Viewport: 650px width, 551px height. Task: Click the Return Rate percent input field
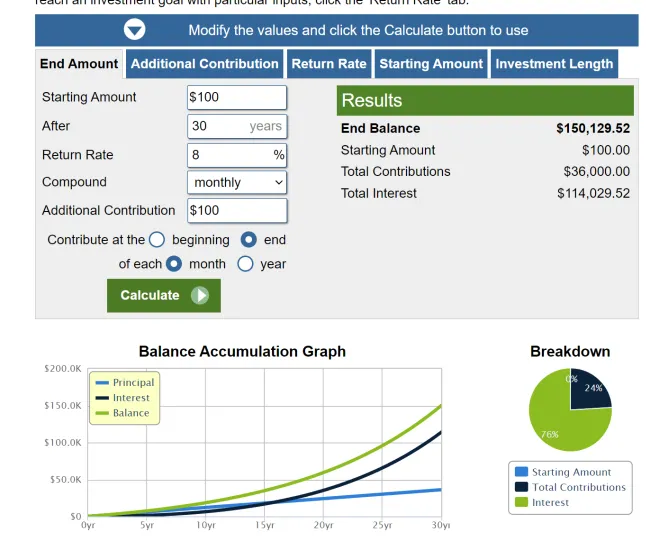(x=230, y=155)
